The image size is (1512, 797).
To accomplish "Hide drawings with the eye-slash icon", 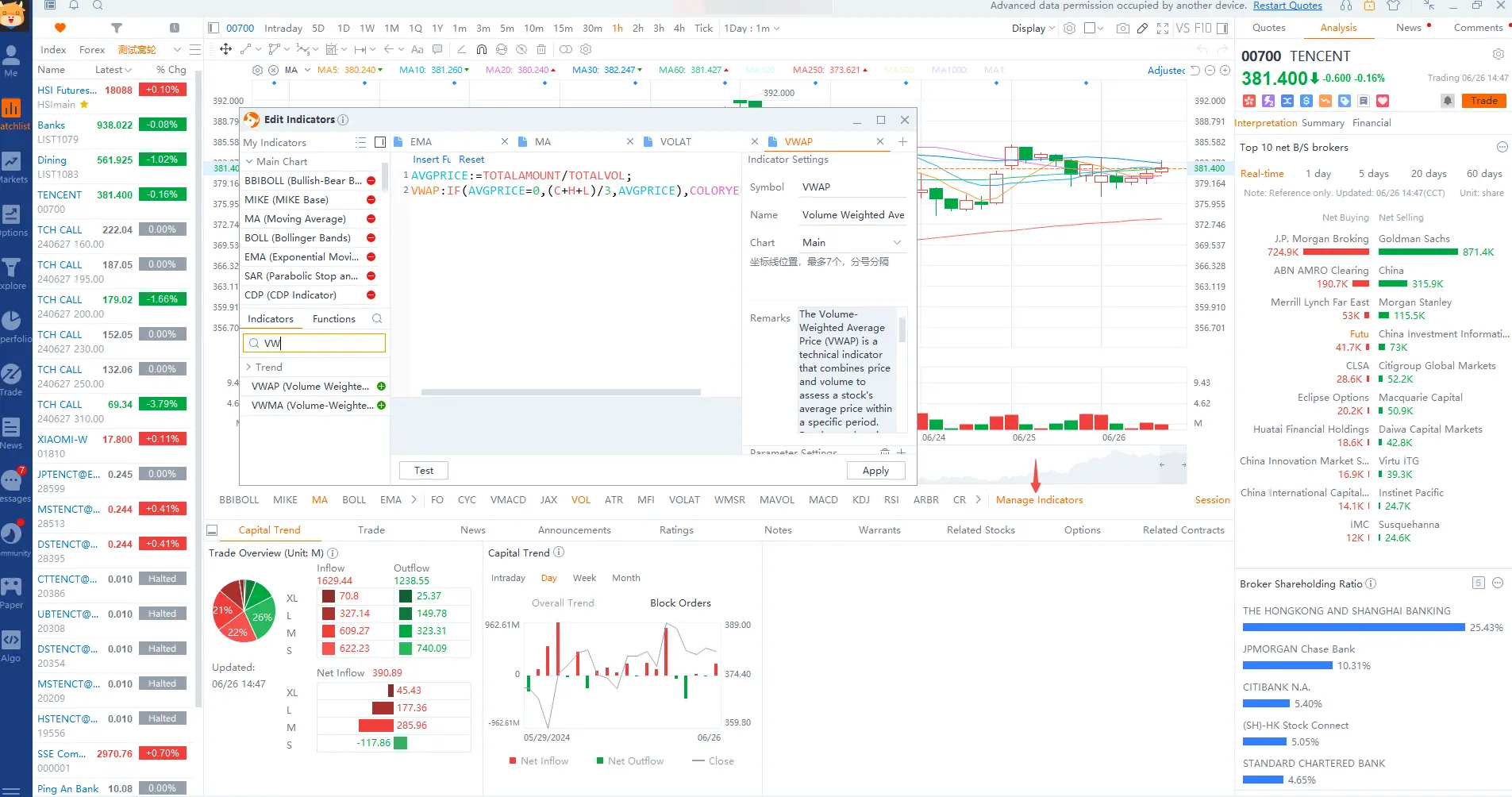I will [x=521, y=49].
